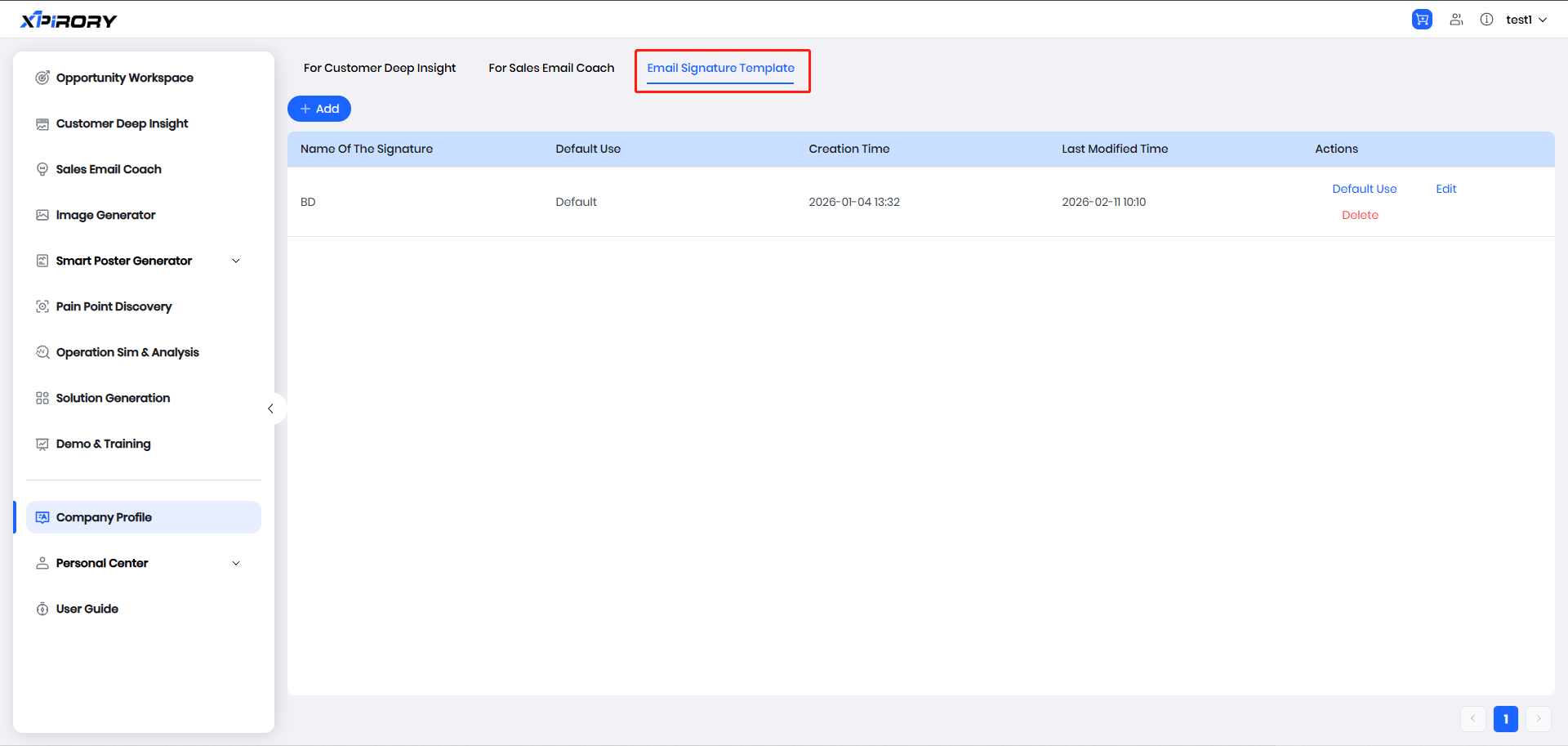Click the Pain Point Discovery icon
Screen dimensions: 1568x746
pos(42,306)
